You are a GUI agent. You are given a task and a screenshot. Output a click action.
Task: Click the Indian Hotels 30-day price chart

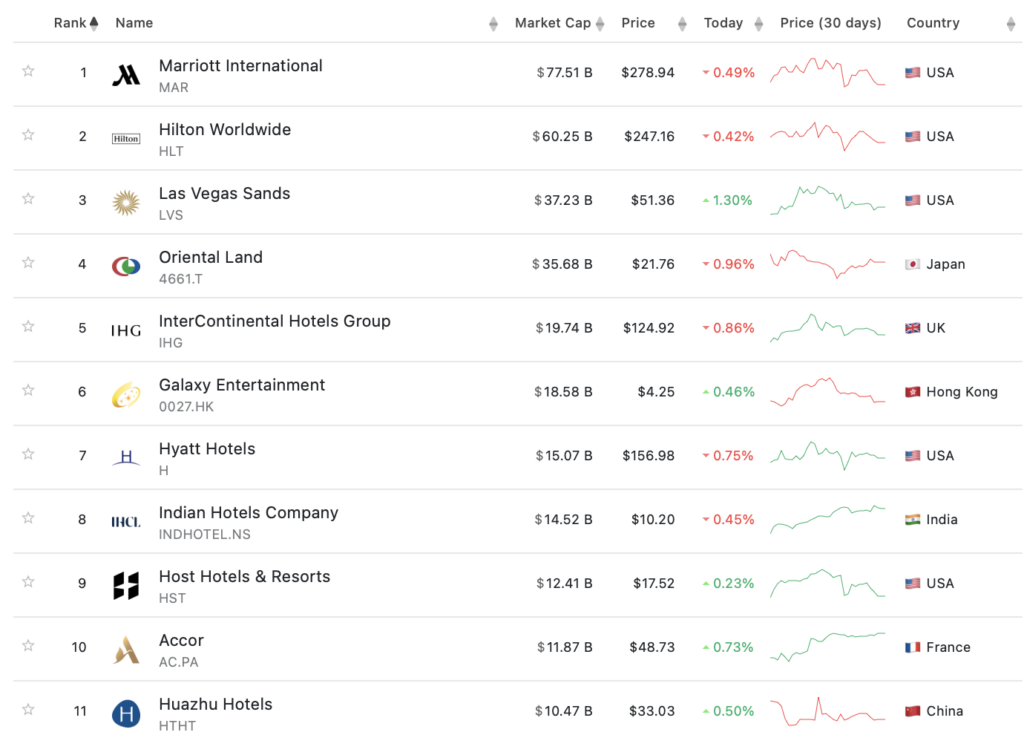[827, 519]
